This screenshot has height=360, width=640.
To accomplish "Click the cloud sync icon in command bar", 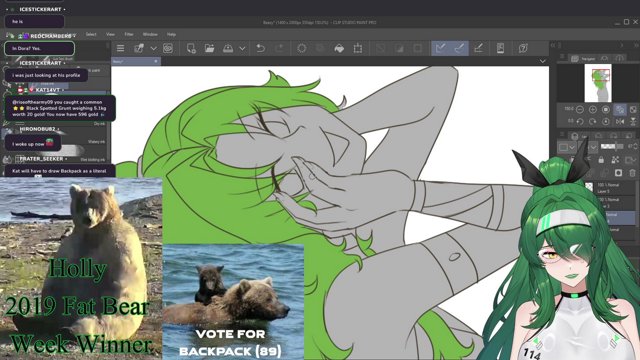I will (x=168, y=49).
